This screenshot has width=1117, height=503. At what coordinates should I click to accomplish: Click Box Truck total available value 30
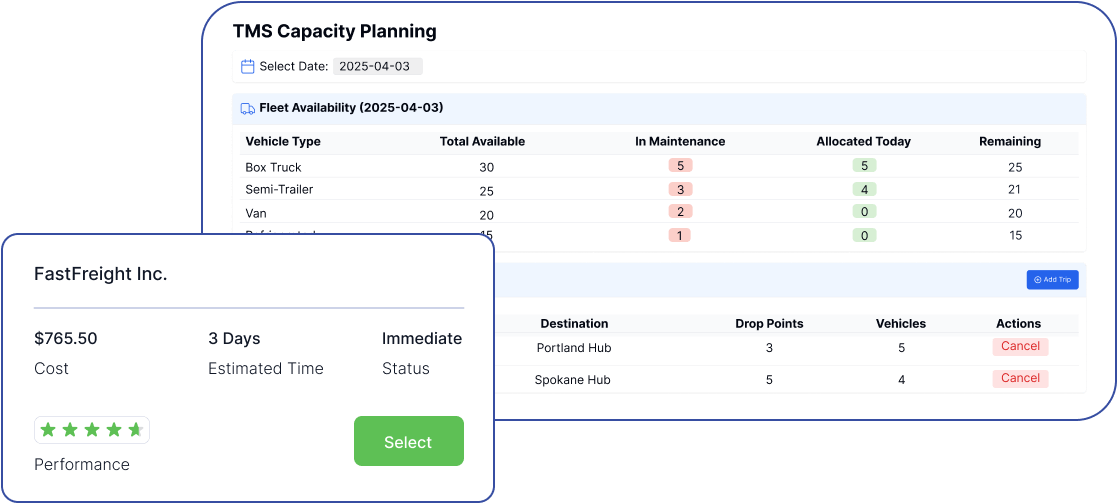487,168
